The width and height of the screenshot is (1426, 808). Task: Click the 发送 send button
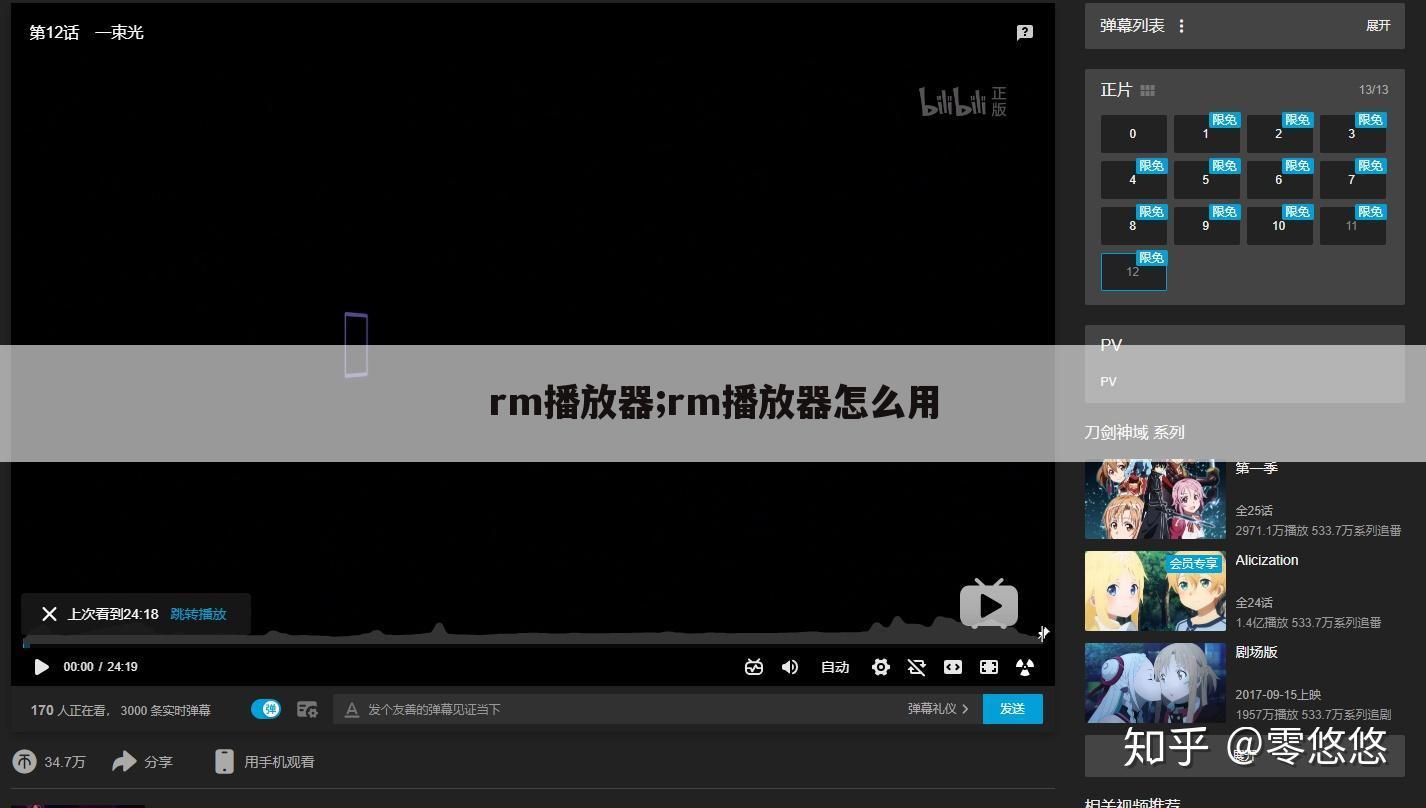tap(1013, 709)
